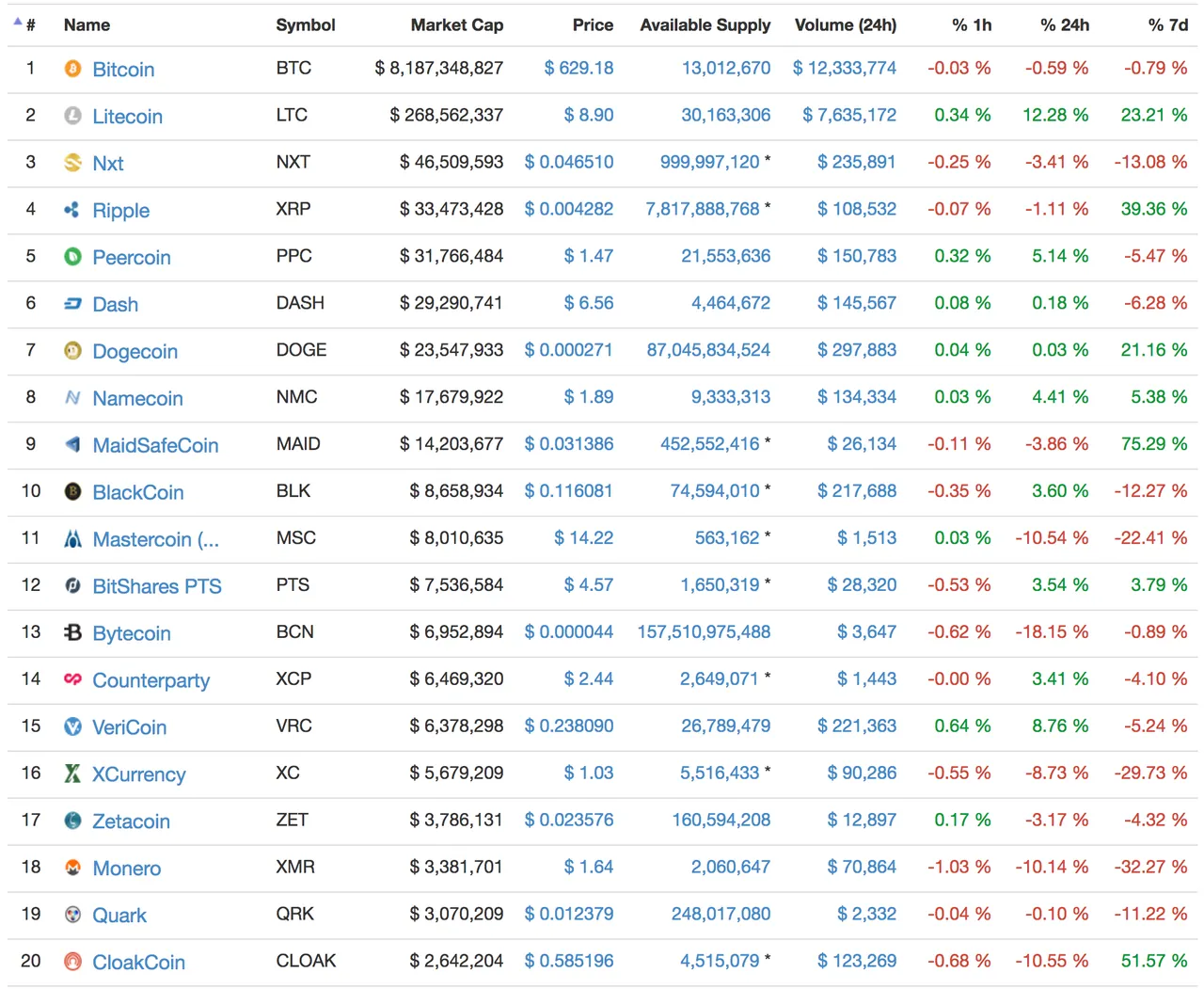1204x989 pixels.
Task: Click Bytecoin 24h change -18.15 %
Action: point(1052,631)
